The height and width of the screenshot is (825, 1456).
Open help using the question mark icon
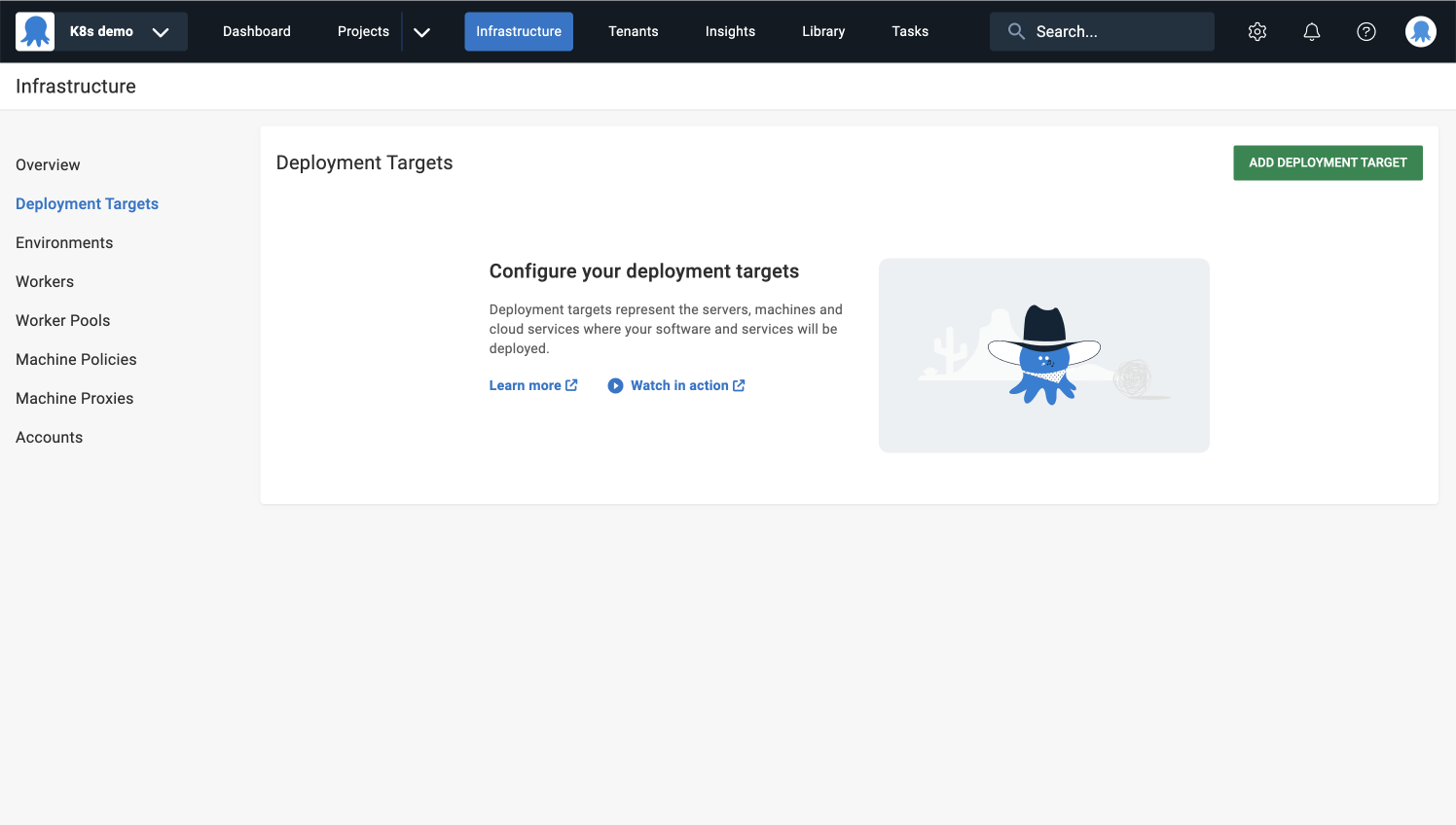1365,31
